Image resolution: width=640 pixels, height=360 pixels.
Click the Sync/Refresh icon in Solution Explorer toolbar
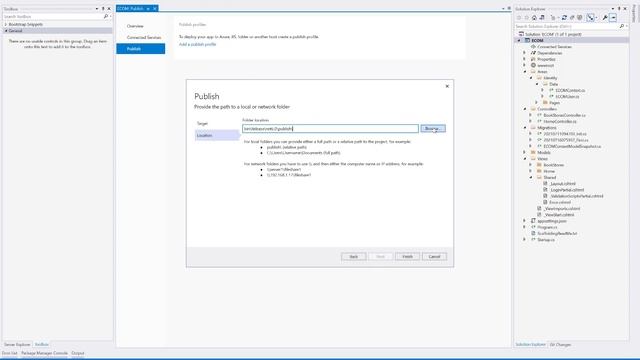pyautogui.click(x=564, y=18)
